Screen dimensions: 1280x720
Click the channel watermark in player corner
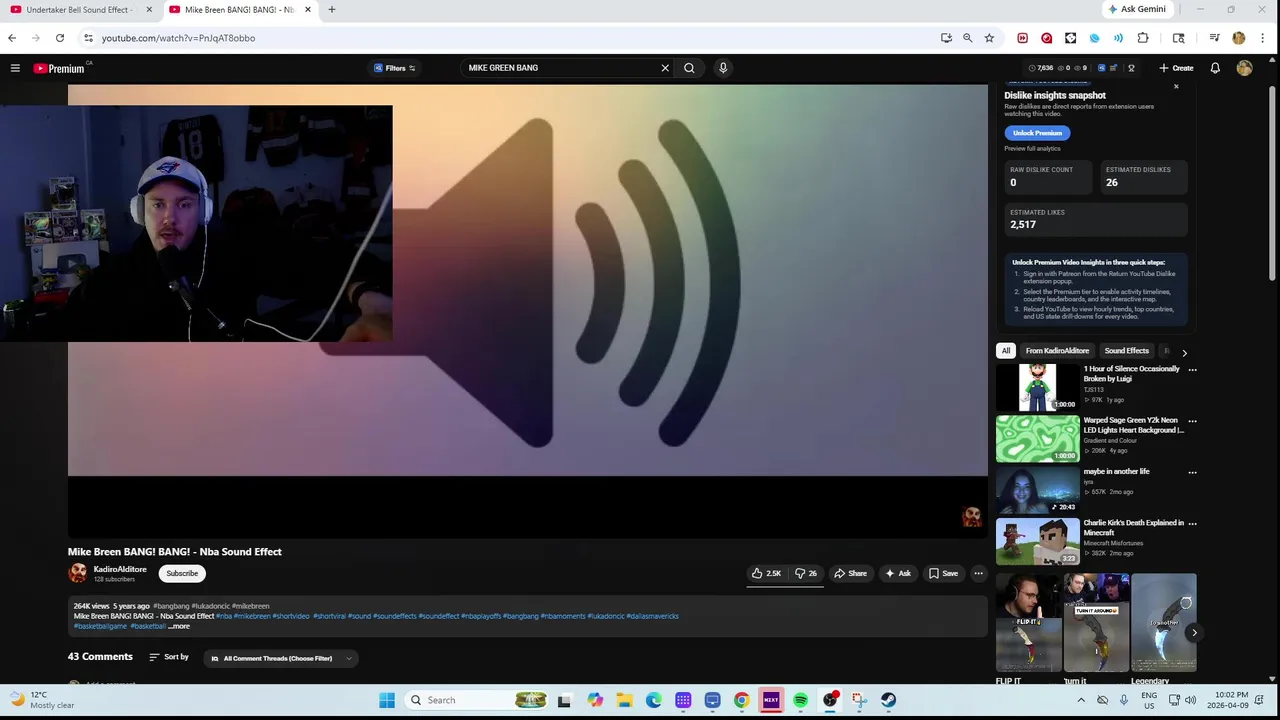pos(971,516)
